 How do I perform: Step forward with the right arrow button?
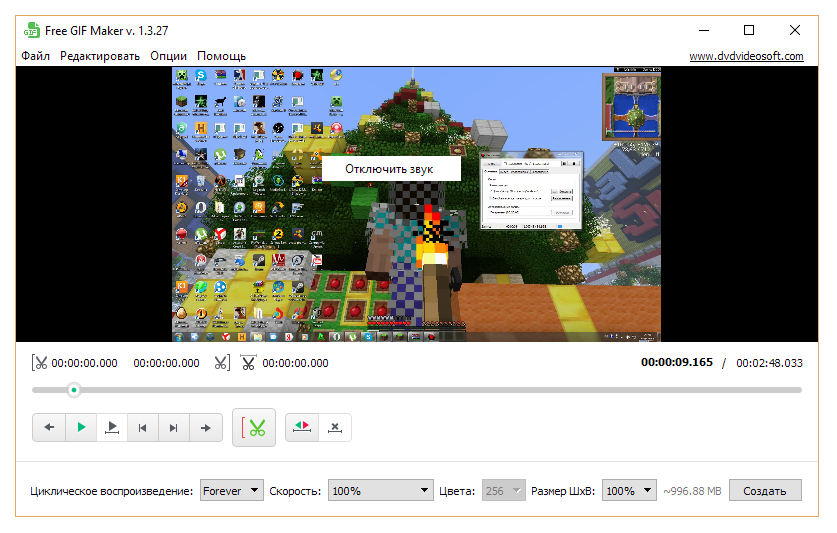click(206, 427)
